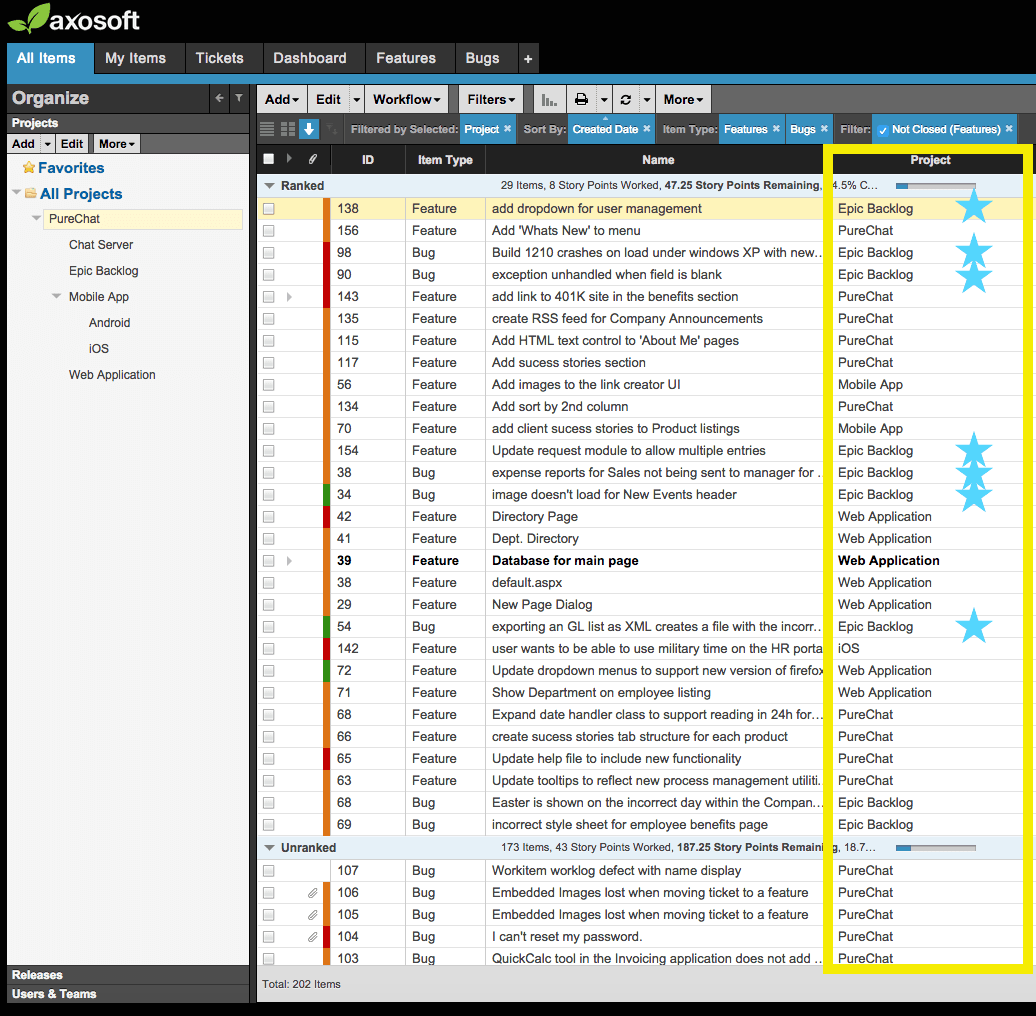Click the Favorites star icon
Image resolution: width=1036 pixels, height=1016 pixels.
pyautogui.click(x=28, y=168)
